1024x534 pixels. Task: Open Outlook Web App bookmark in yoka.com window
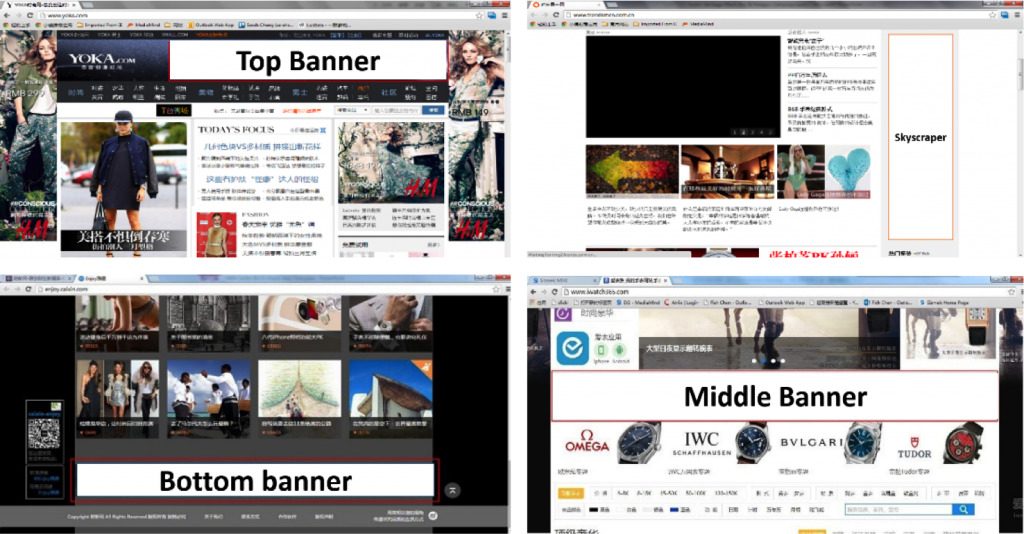click(210, 25)
